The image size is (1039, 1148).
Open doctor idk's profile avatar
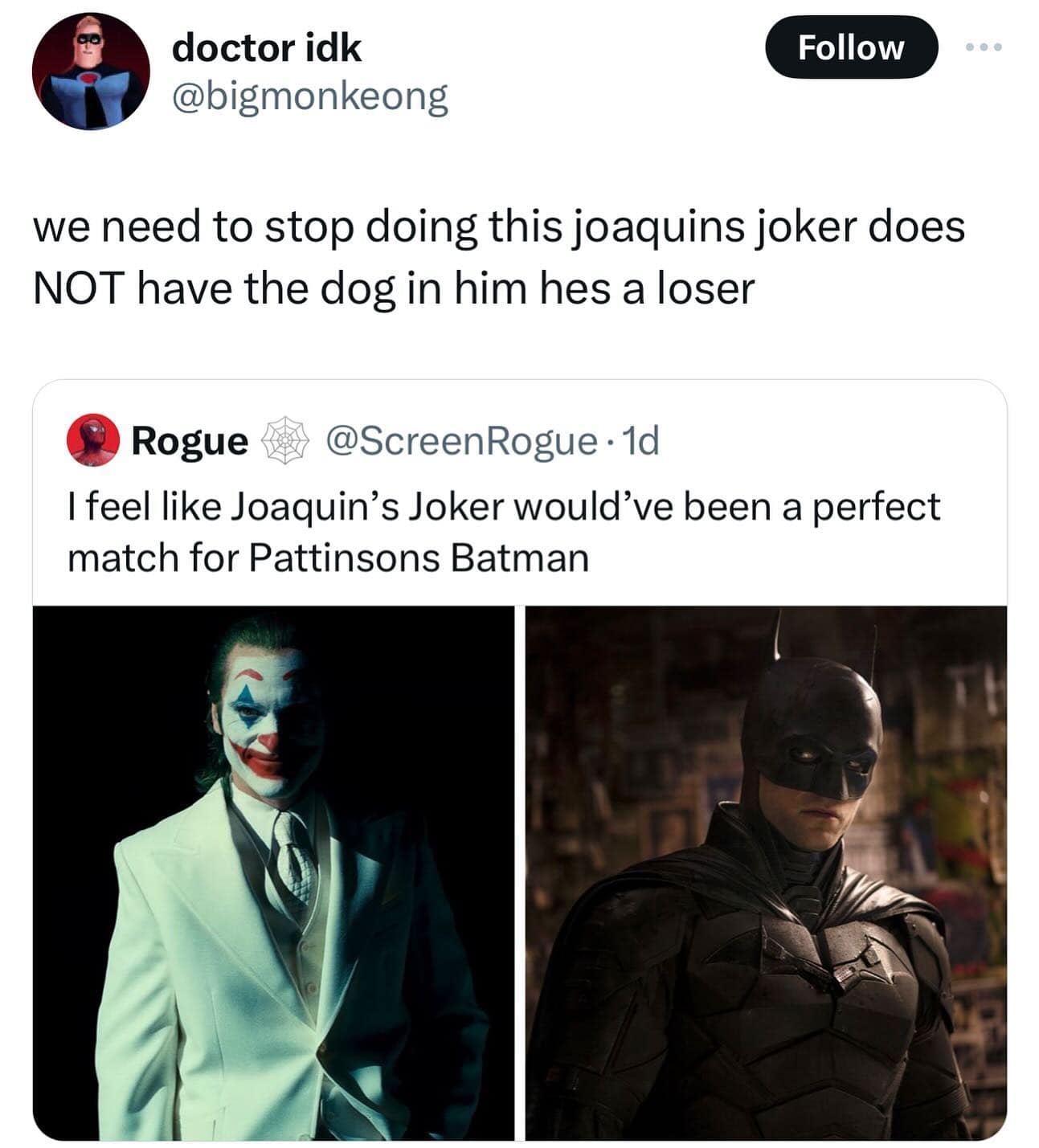91,71
